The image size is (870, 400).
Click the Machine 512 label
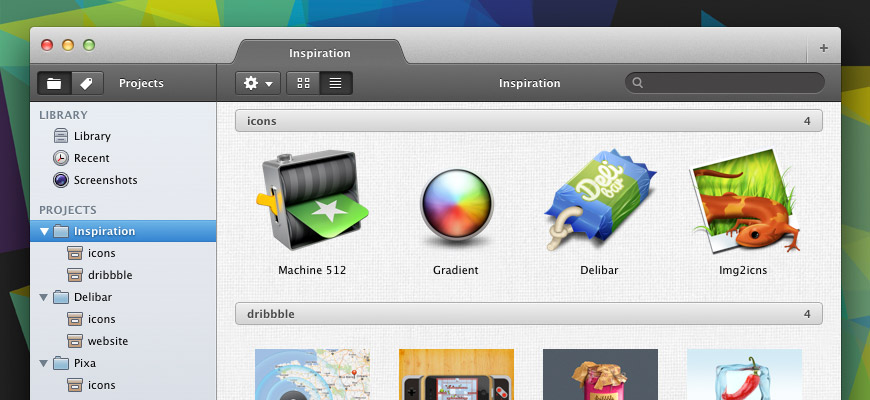coord(312,271)
